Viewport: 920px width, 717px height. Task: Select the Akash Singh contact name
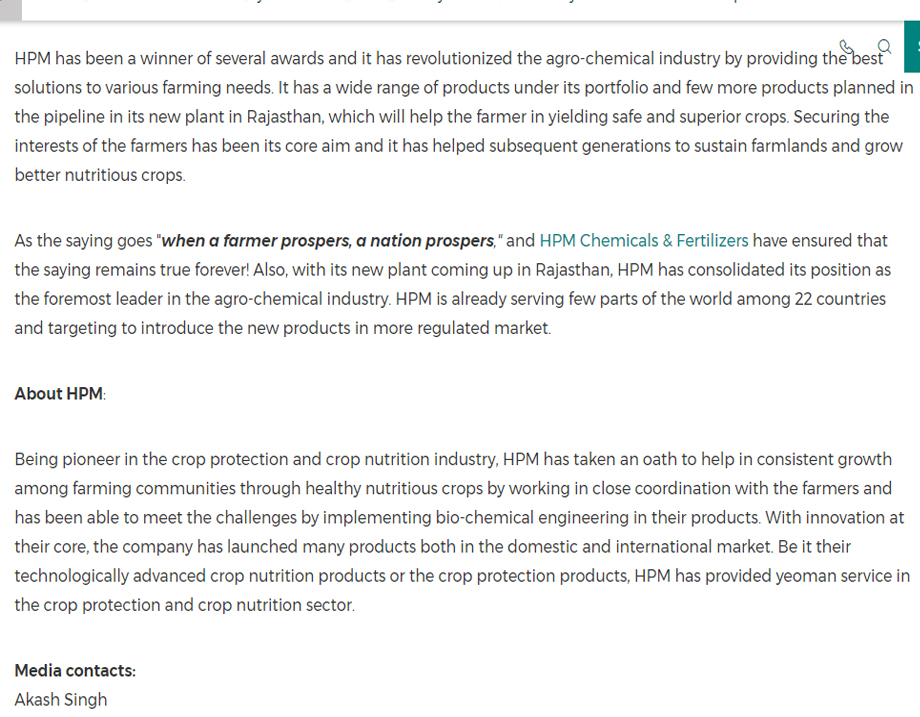click(x=61, y=699)
